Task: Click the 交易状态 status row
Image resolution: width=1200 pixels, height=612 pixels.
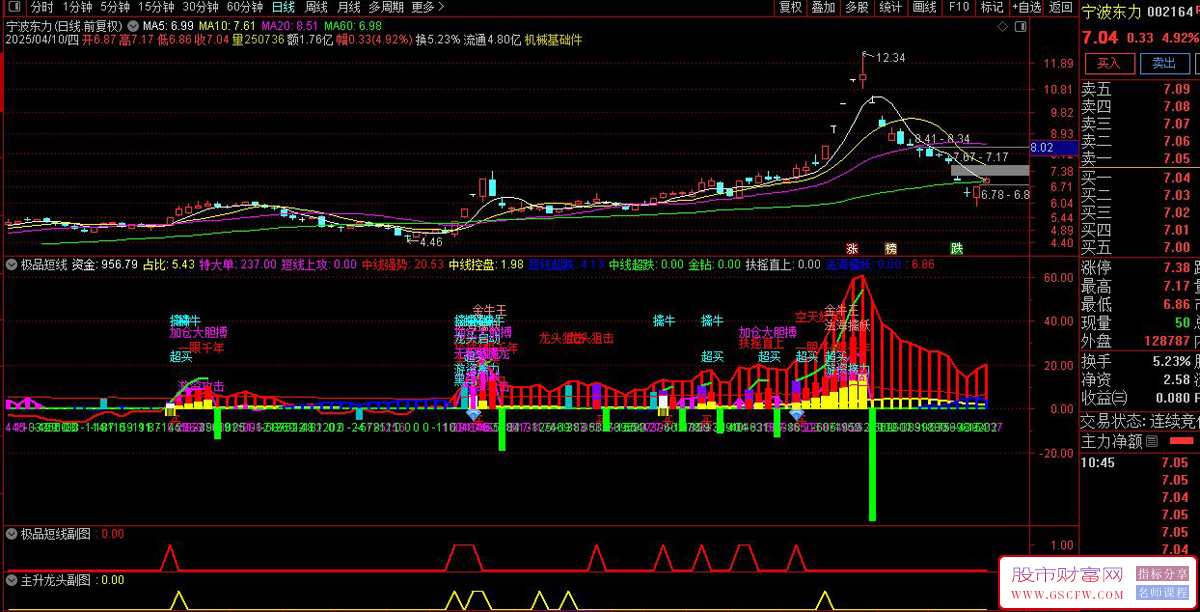Action: [x=1140, y=420]
